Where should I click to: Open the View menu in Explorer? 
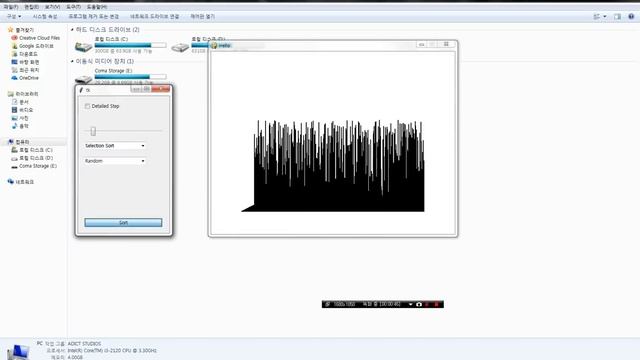click(52, 7)
